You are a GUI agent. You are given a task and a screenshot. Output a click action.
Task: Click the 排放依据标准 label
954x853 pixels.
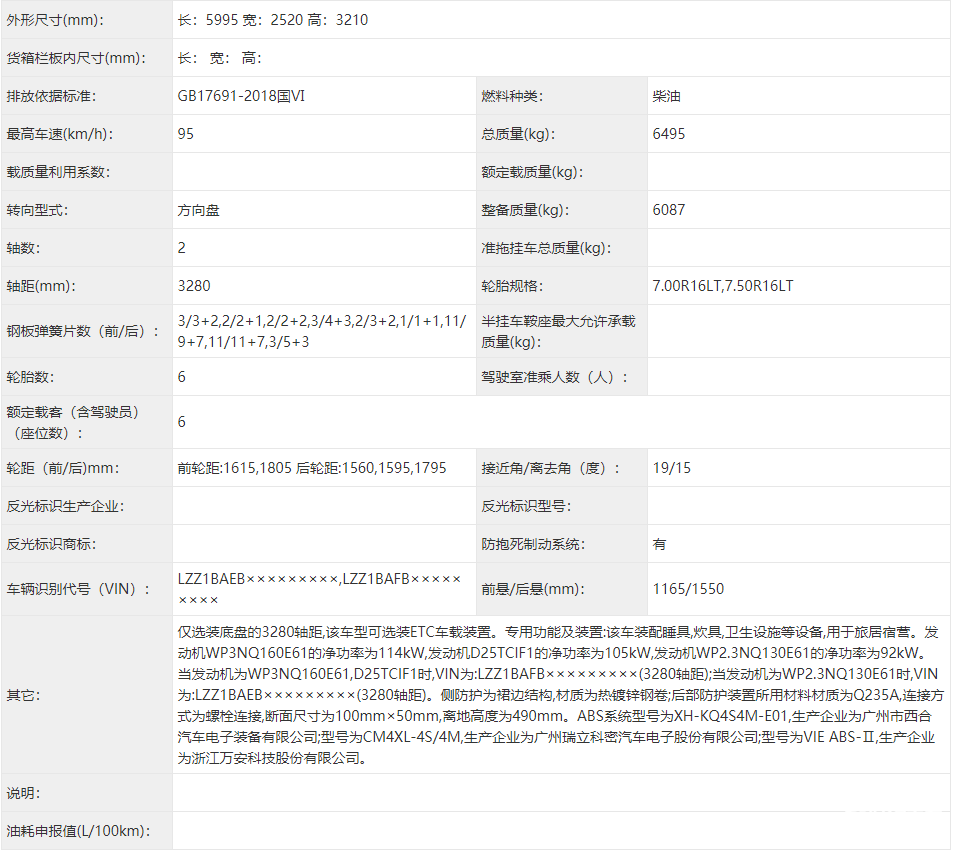[x=51, y=96]
